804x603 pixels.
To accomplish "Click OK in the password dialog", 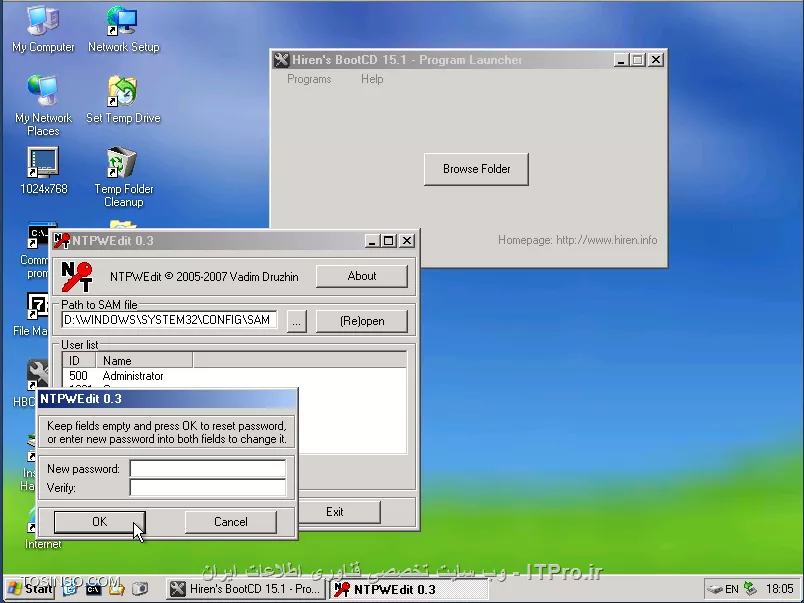I will [99, 522].
